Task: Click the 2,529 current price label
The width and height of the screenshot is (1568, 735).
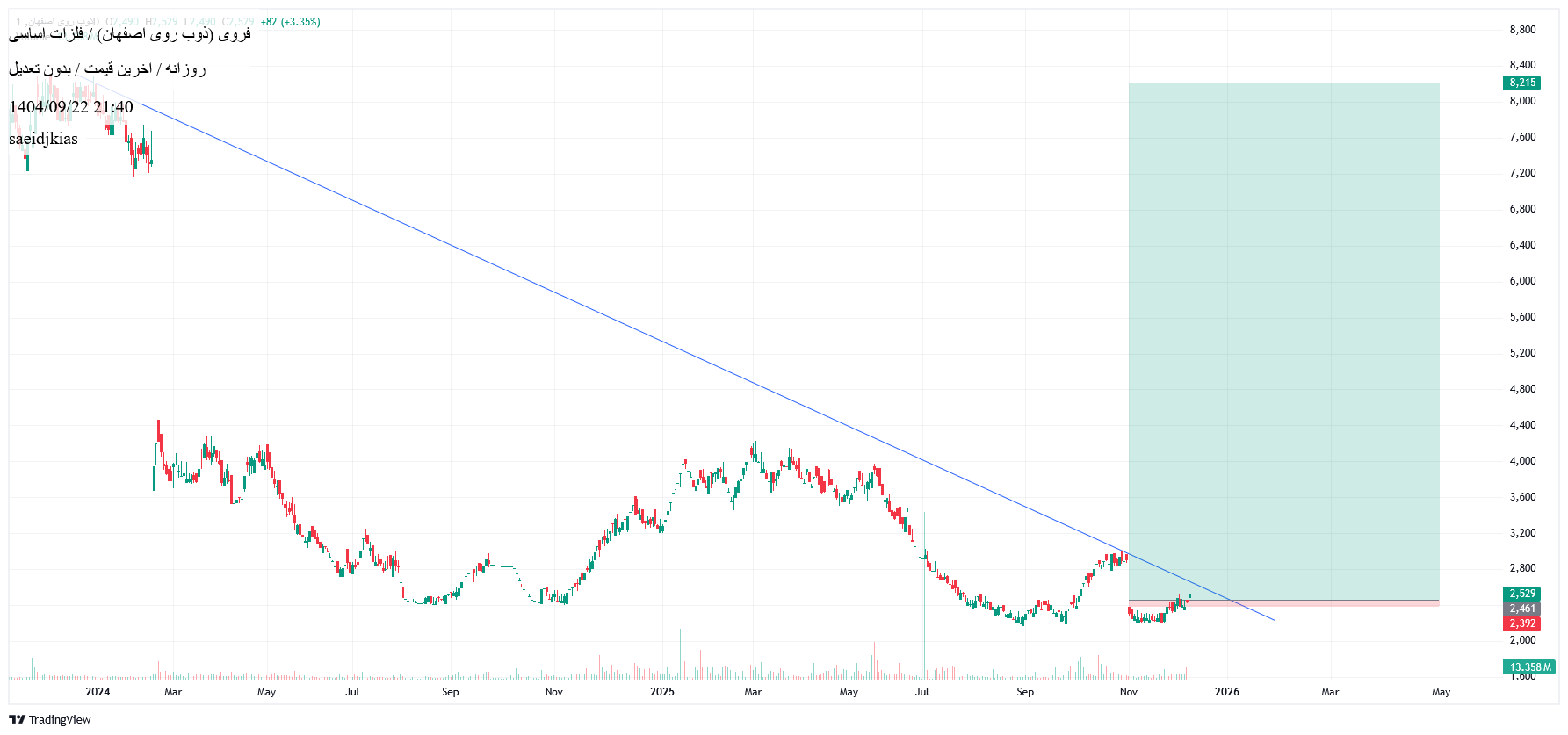Action: pyautogui.click(x=1521, y=594)
